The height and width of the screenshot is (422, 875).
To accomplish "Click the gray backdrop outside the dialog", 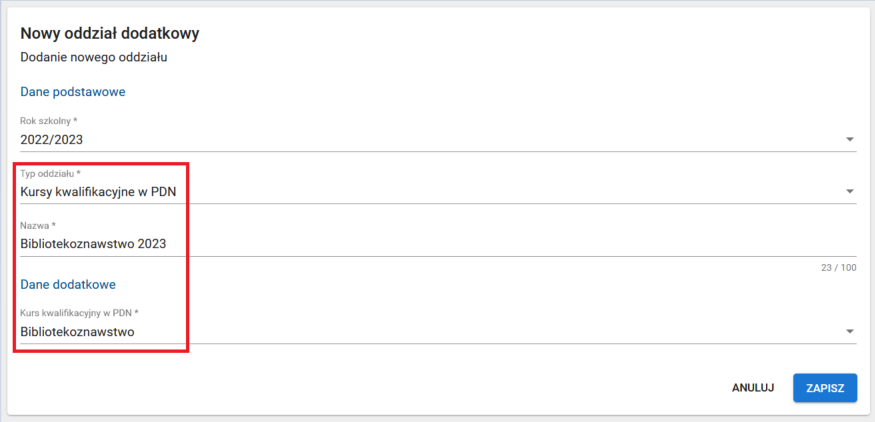I will (437, 418).
